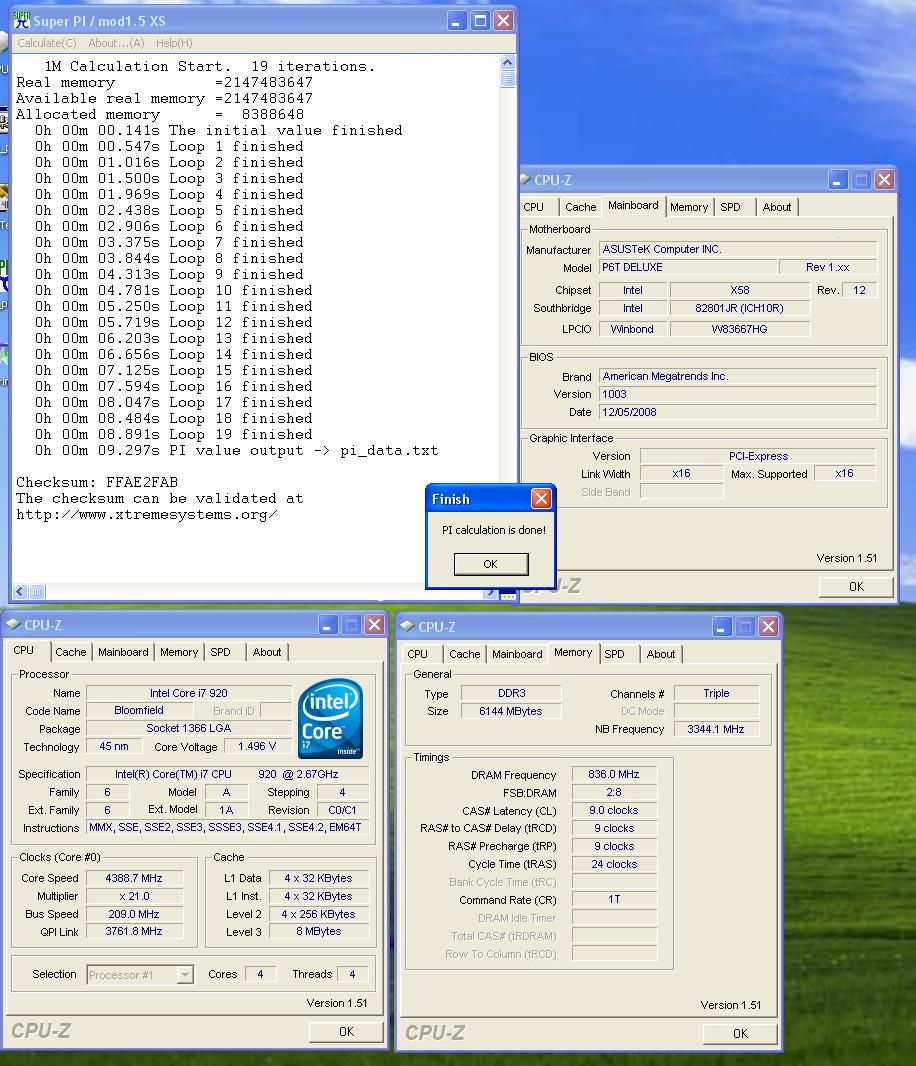Open Calculate(C) menu in Super PI
The width and height of the screenshot is (916, 1066).
pyautogui.click(x=47, y=43)
